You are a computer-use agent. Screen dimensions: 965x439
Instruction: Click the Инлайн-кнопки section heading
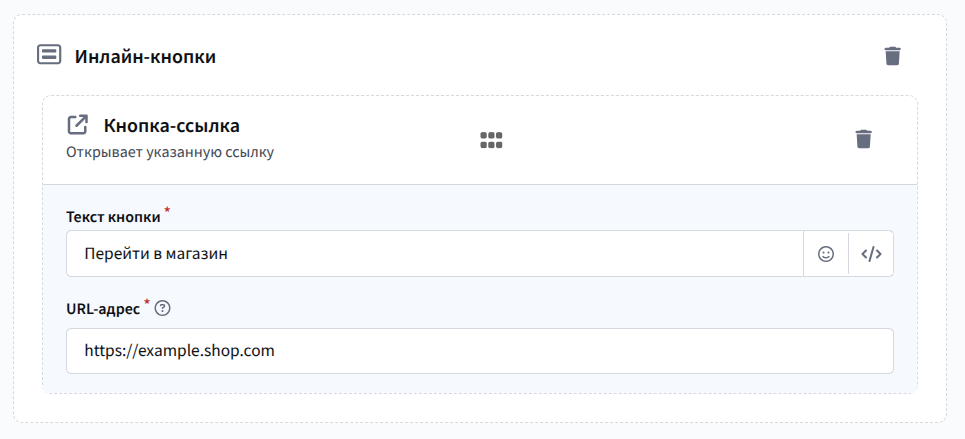pyautogui.click(x=145, y=57)
